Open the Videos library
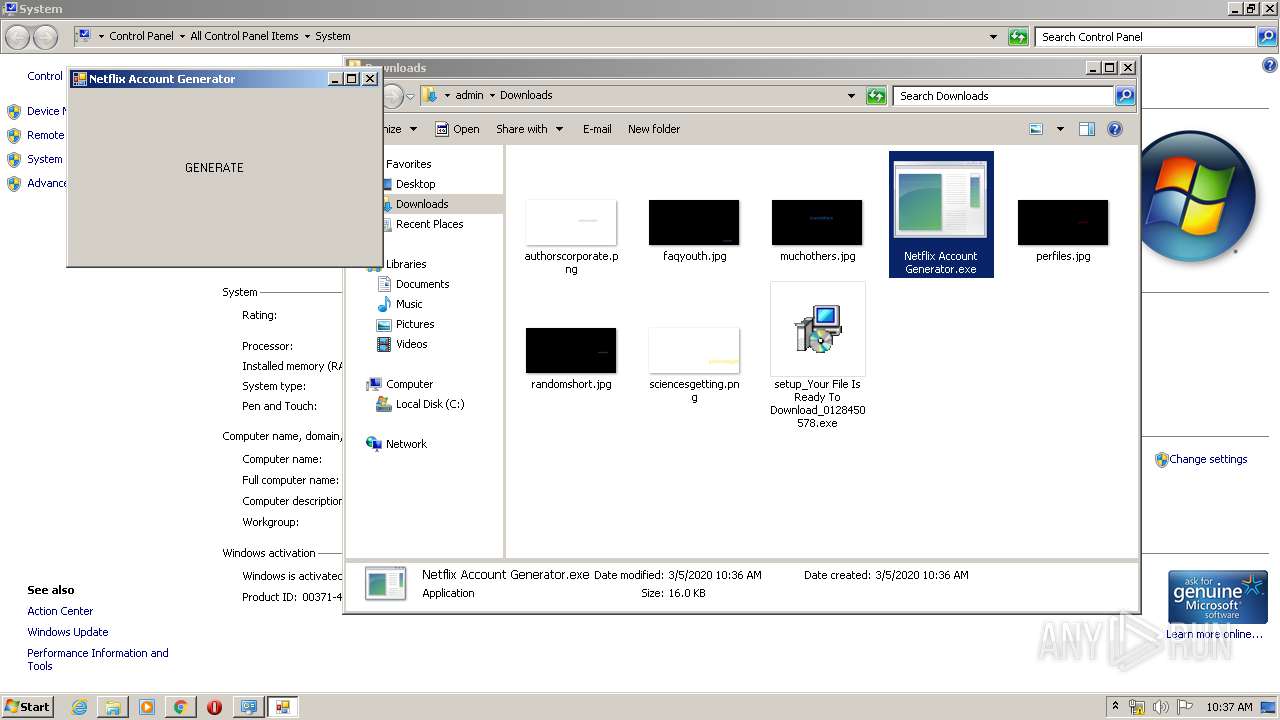Screen dimensions: 1280x720 411,344
